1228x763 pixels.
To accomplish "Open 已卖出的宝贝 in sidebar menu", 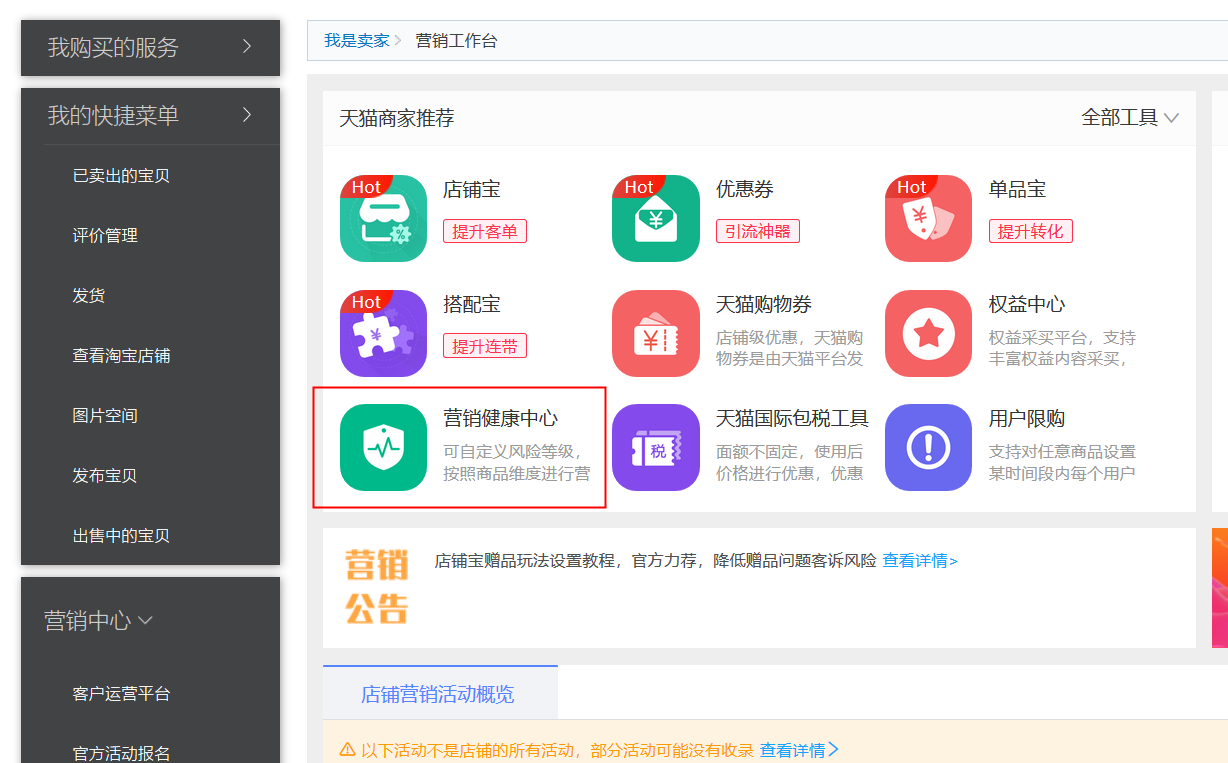I will click(x=121, y=176).
